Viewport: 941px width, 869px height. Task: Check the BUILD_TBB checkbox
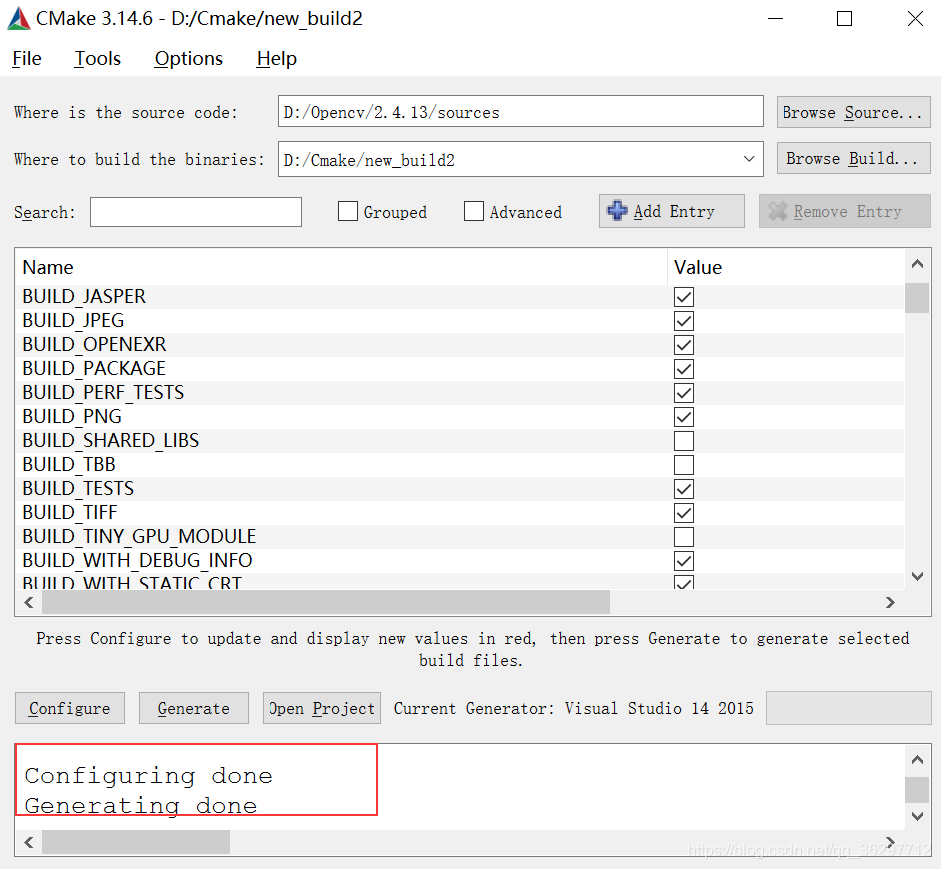click(x=684, y=465)
